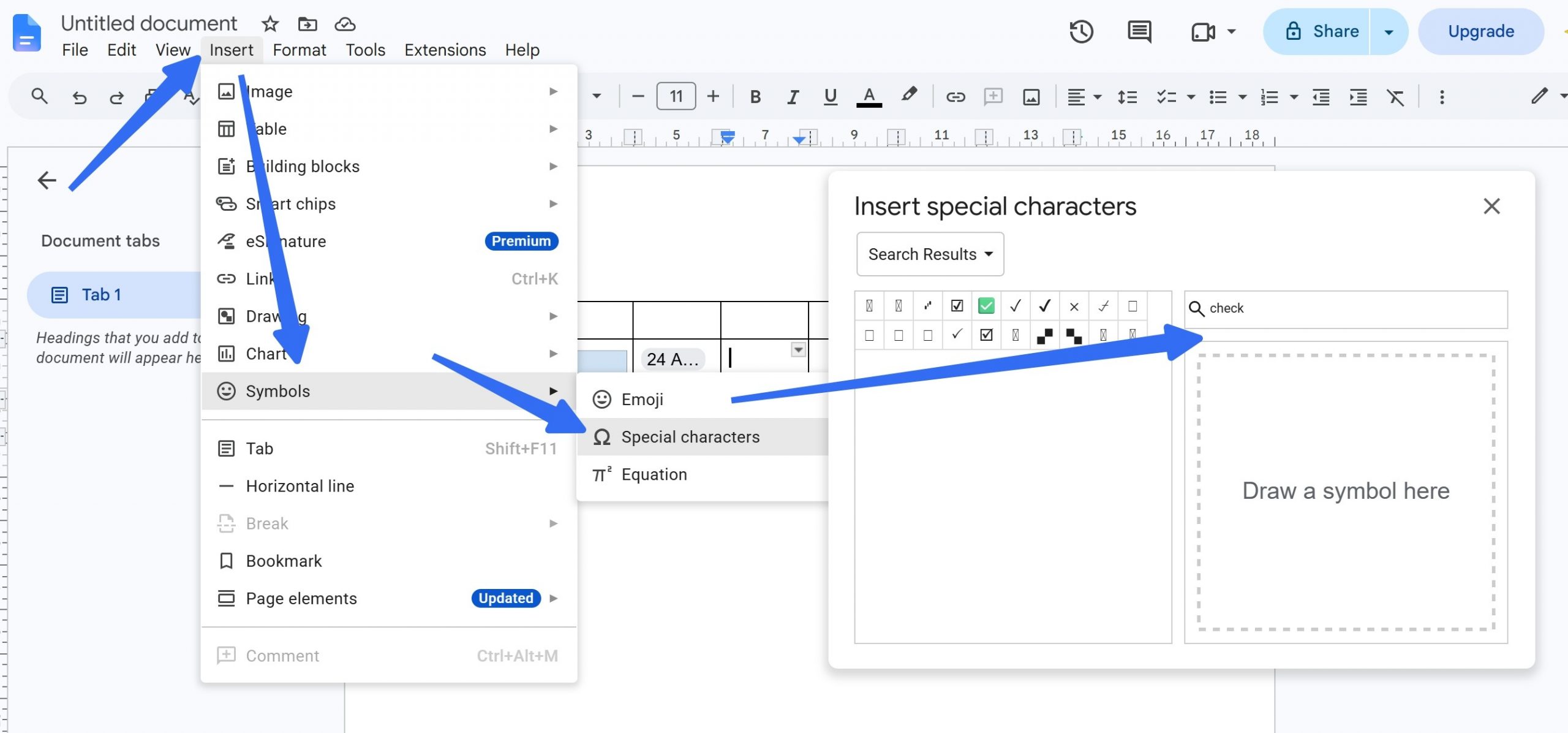
Task: Click inside the Draw a symbol area
Action: coord(1346,492)
